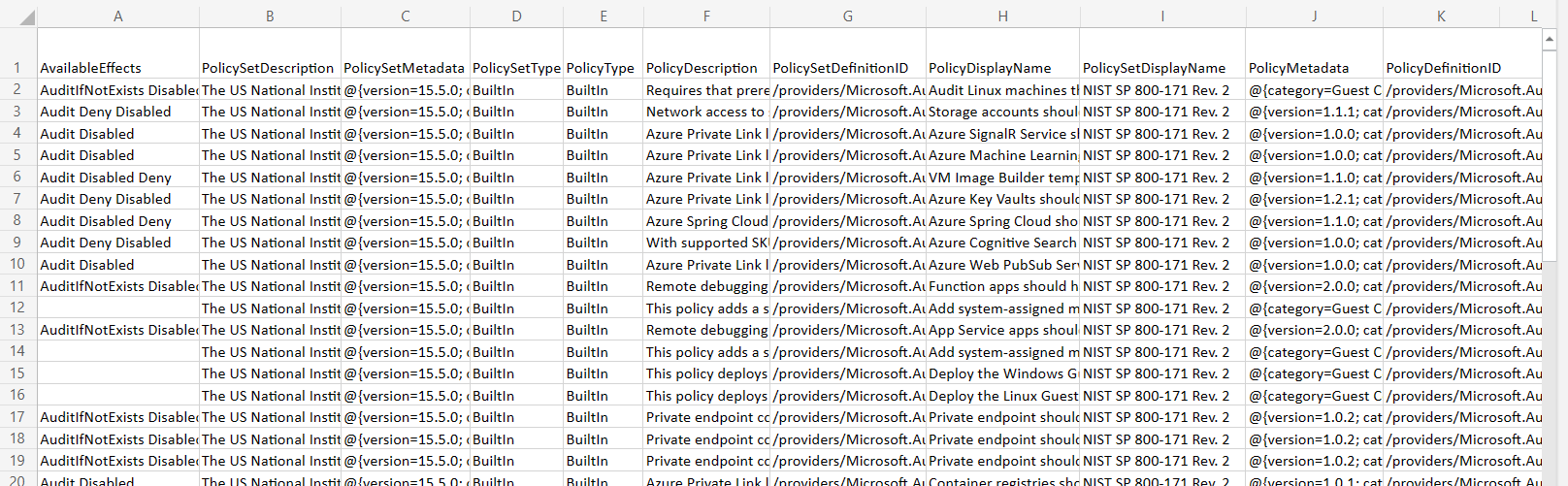This screenshot has width=1568, height=486.
Task: Select 'Azure SignalR Service' cell
Action: tap(1002, 134)
